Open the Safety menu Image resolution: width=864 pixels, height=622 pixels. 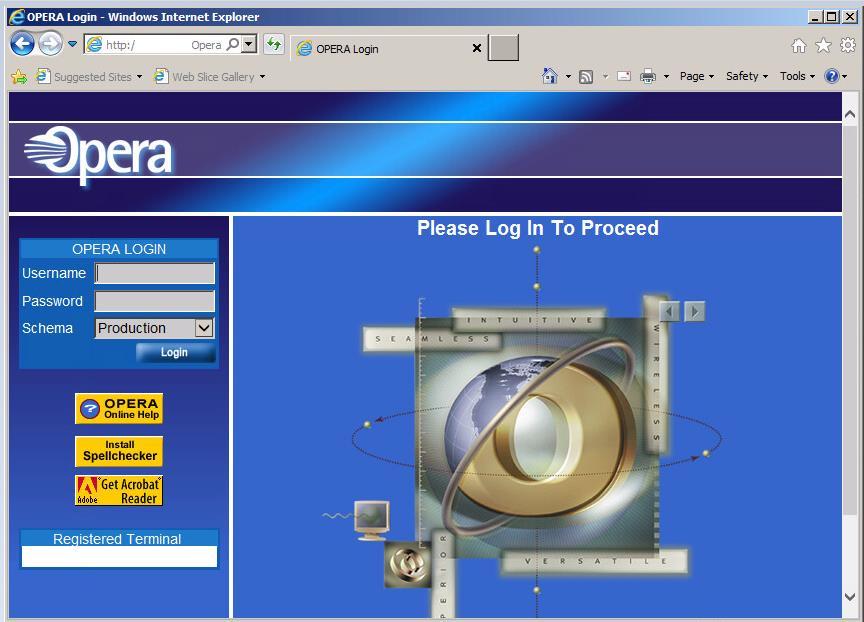point(747,76)
